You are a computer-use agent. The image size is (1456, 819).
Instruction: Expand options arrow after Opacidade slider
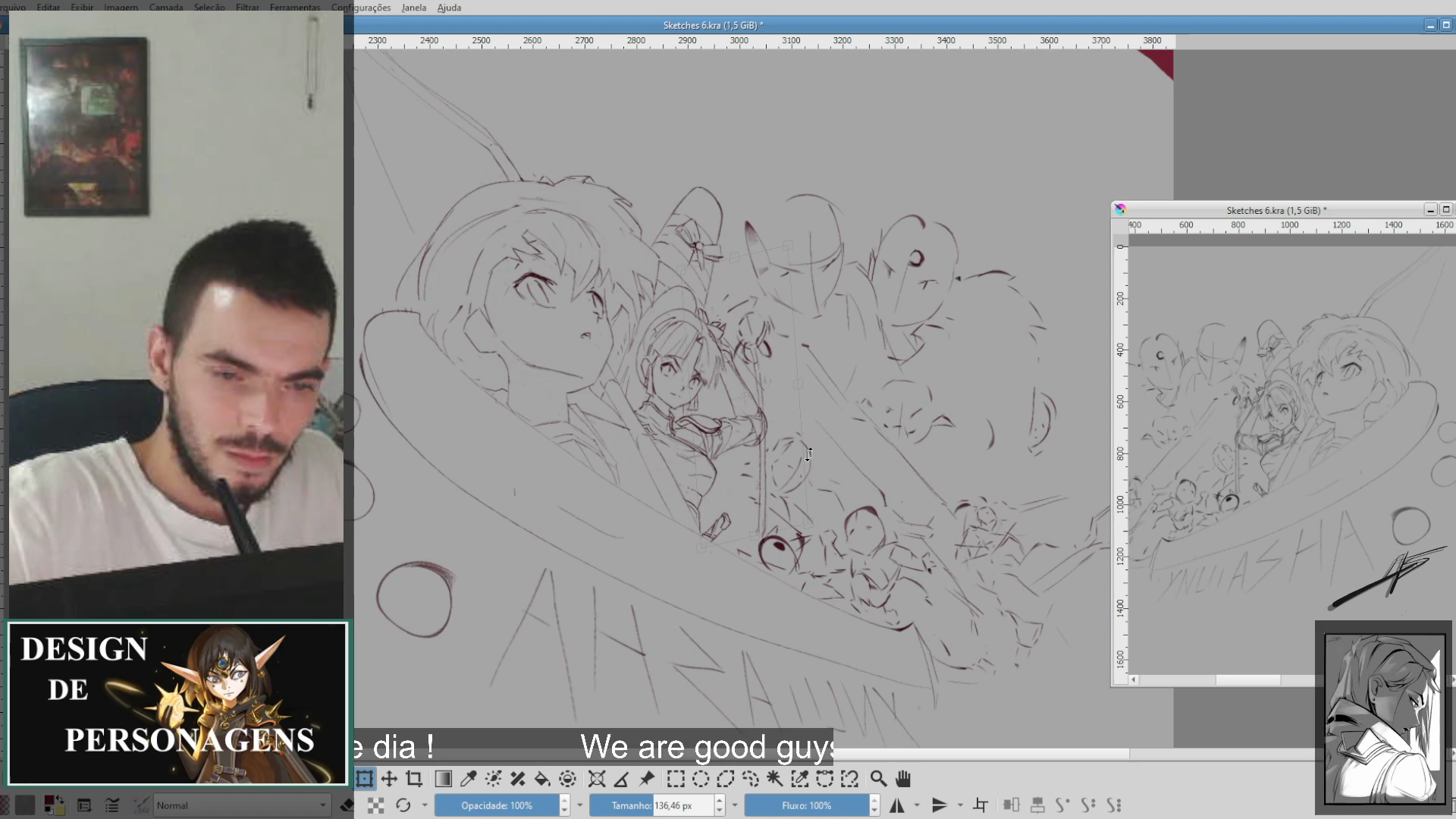(x=580, y=805)
